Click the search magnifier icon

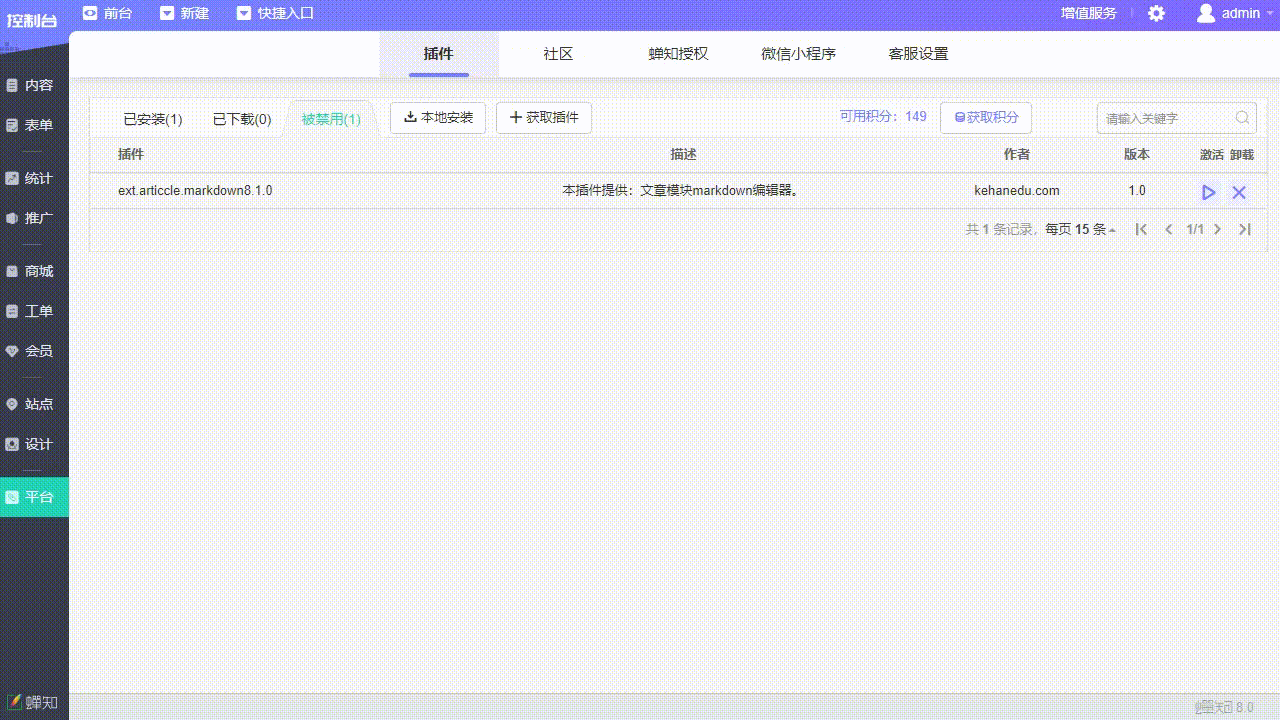point(1242,118)
